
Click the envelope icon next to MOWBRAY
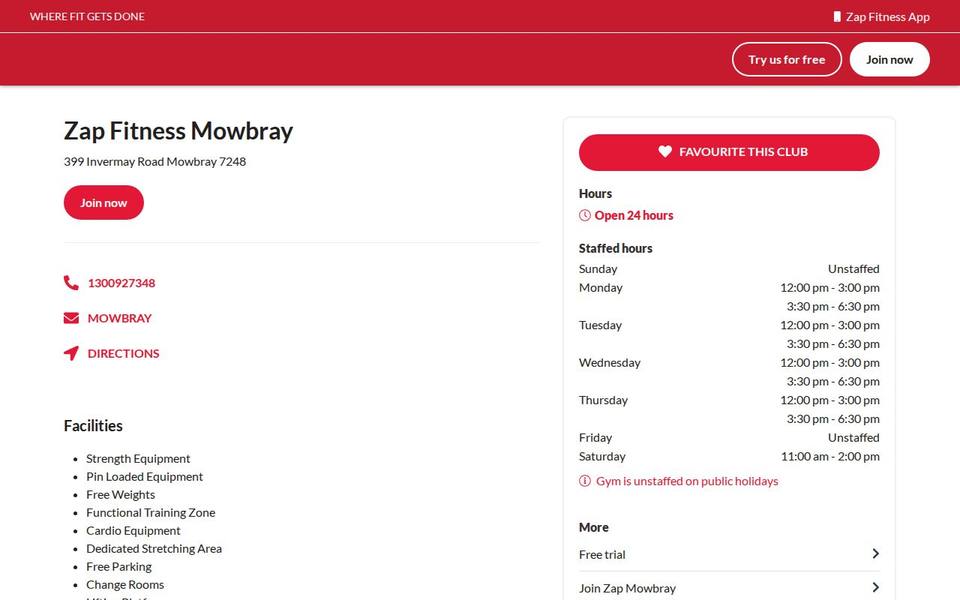tap(71, 318)
